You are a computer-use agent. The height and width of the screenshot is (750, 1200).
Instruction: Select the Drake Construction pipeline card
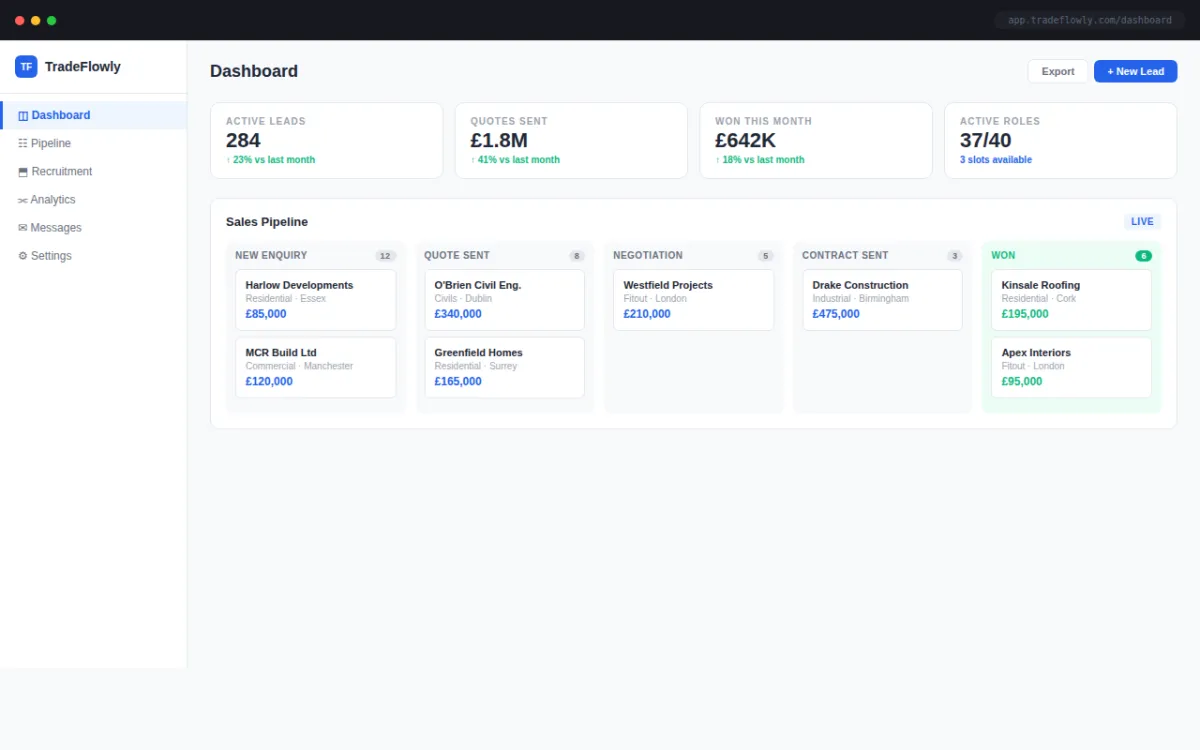[x=882, y=299]
